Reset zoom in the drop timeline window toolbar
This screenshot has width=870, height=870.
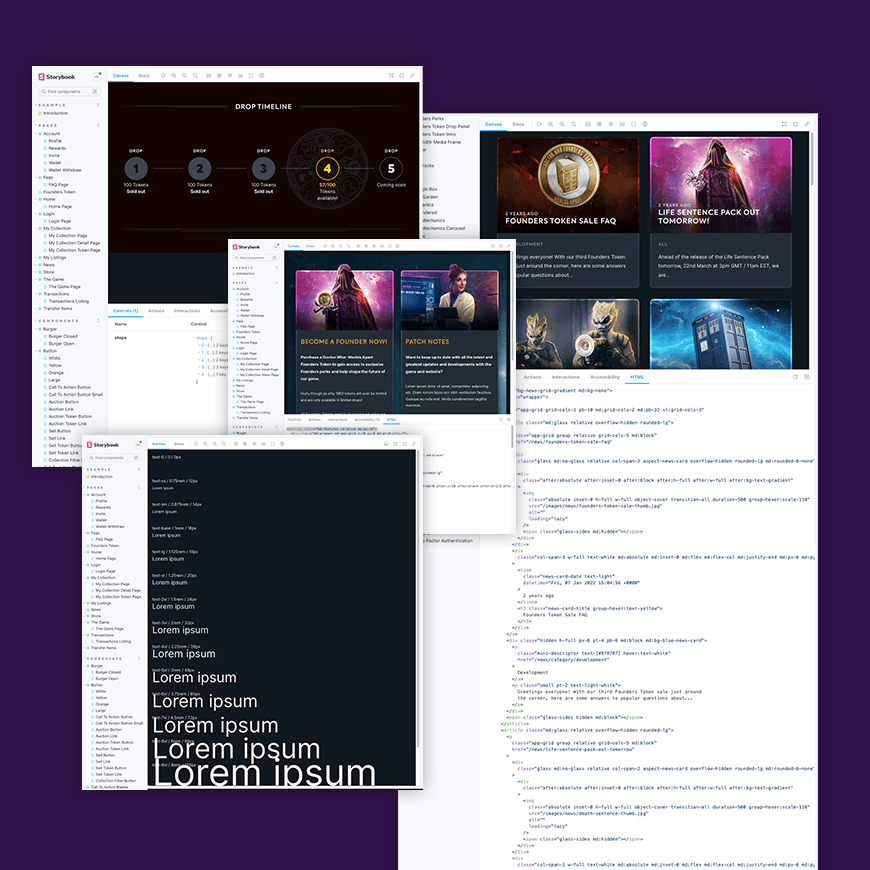point(195,75)
